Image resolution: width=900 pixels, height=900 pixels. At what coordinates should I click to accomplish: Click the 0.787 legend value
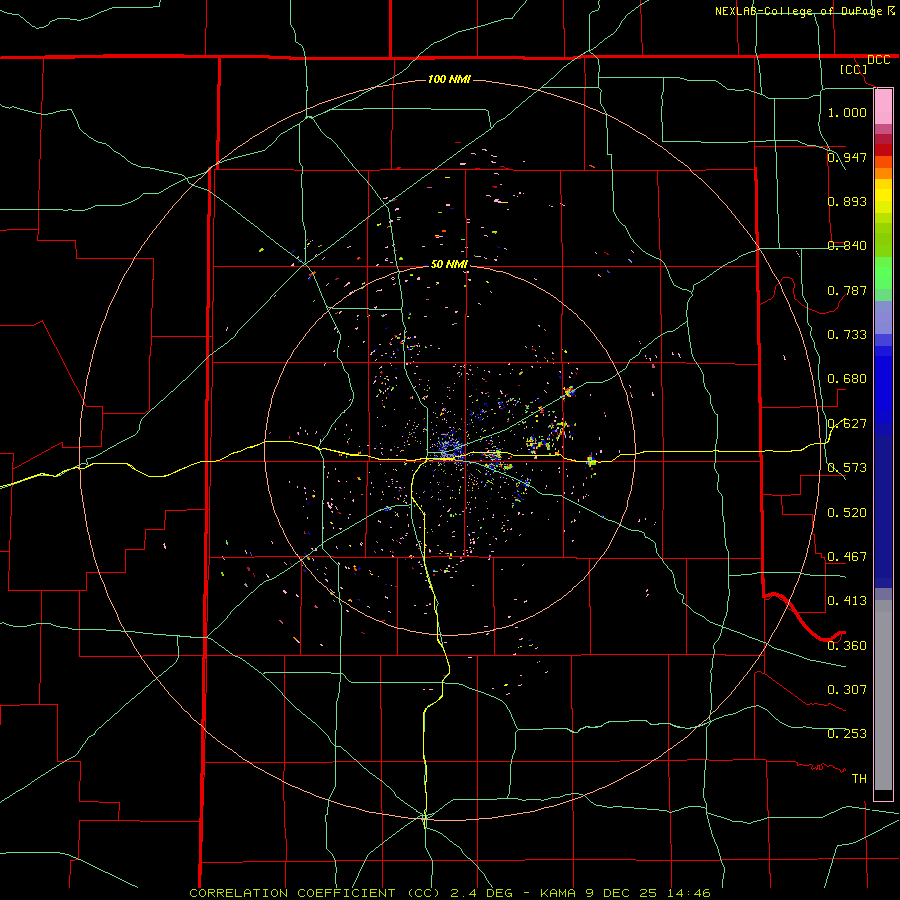[x=847, y=290]
